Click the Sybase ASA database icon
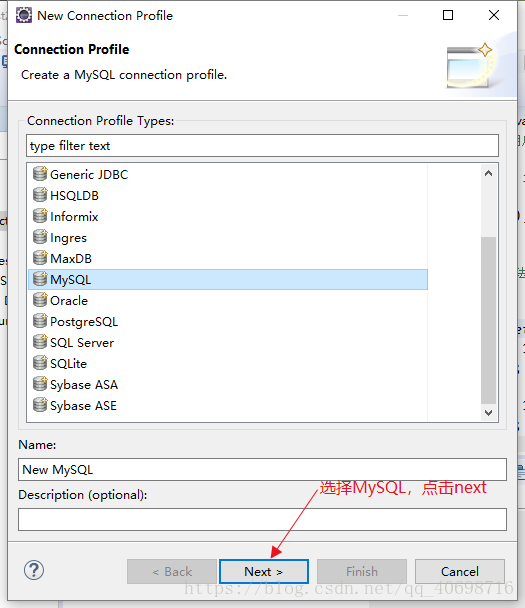This screenshot has height=608, width=525. [40, 384]
